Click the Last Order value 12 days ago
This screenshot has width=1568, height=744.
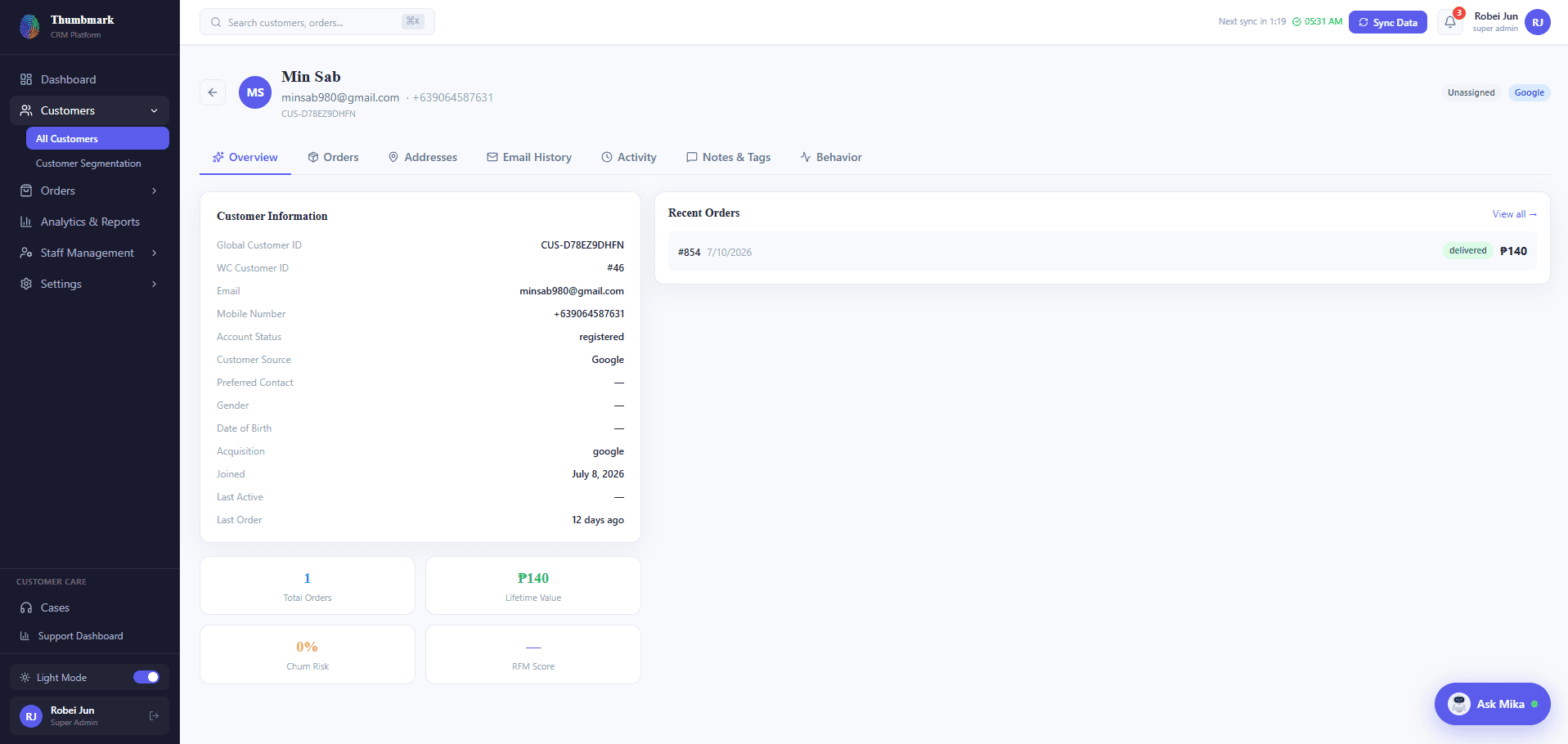click(598, 520)
